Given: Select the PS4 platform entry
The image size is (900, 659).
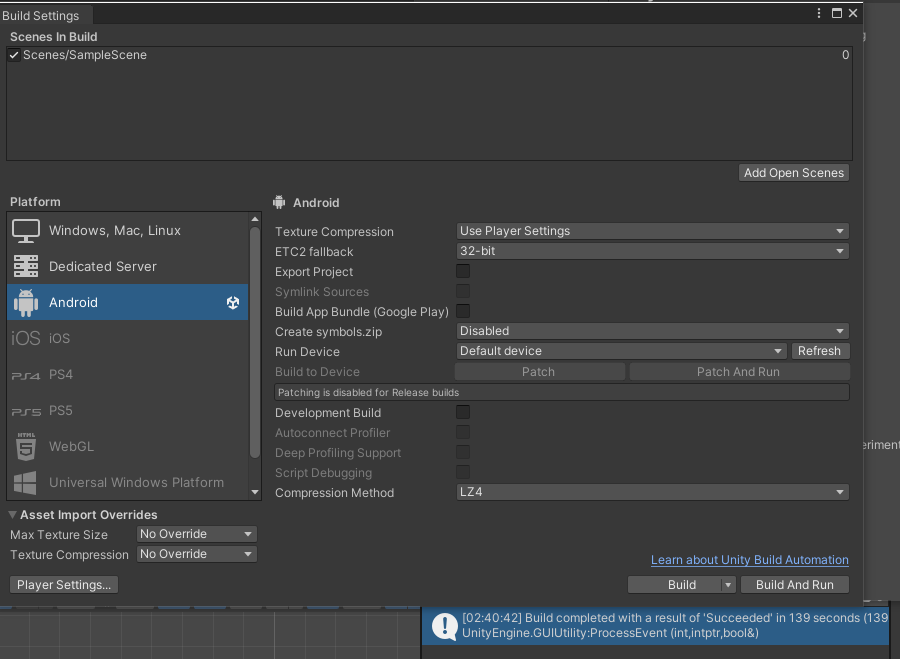Looking at the screenshot, I should tap(127, 375).
